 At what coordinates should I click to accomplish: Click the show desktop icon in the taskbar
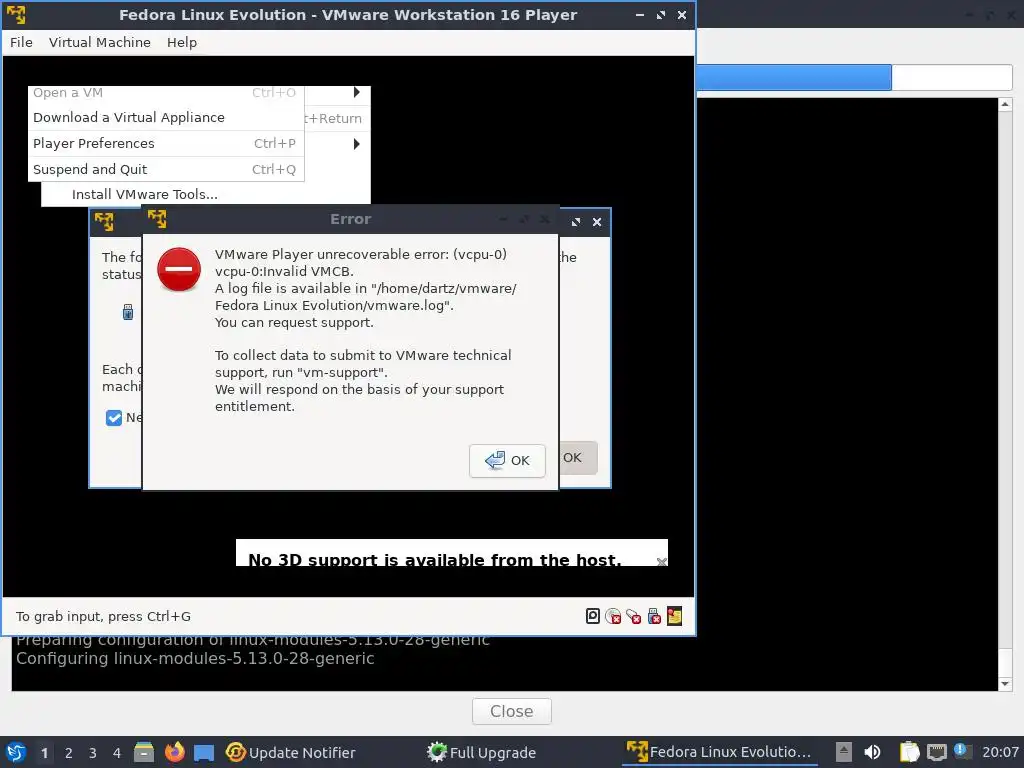(204, 753)
